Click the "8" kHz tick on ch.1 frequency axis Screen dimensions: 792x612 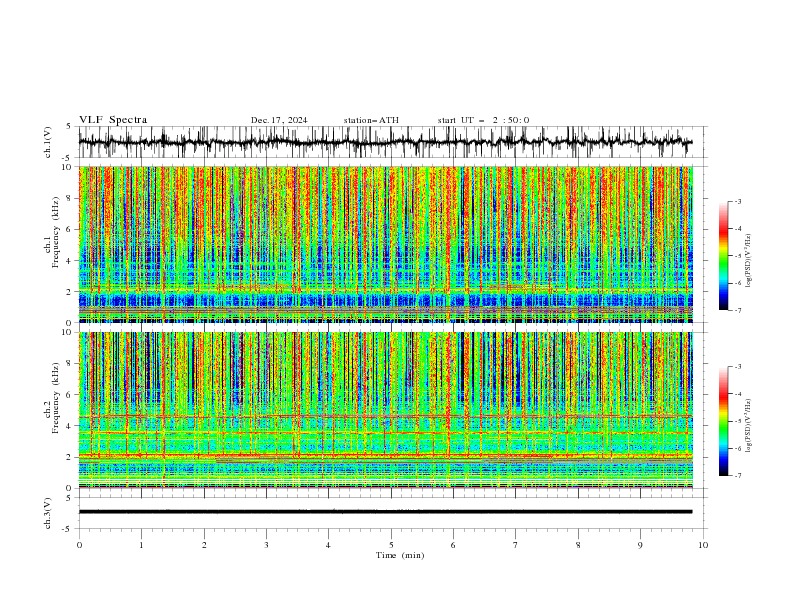[x=70, y=198]
